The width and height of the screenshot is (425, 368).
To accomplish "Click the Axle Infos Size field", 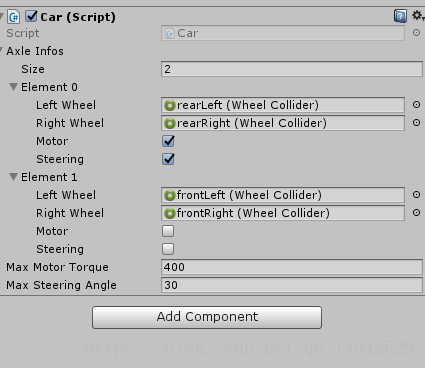I will point(292,69).
